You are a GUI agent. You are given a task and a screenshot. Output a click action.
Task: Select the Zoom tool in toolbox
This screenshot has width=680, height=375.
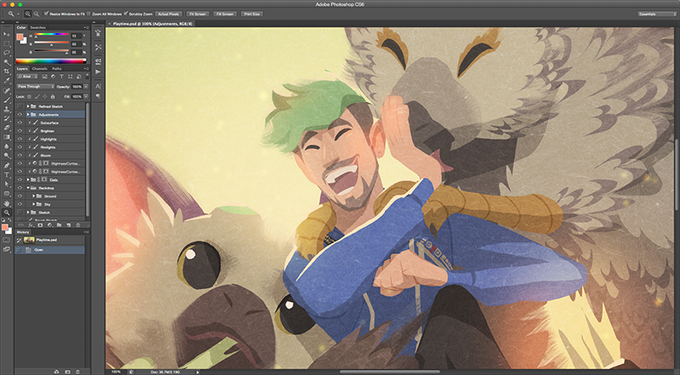pyautogui.click(x=7, y=212)
